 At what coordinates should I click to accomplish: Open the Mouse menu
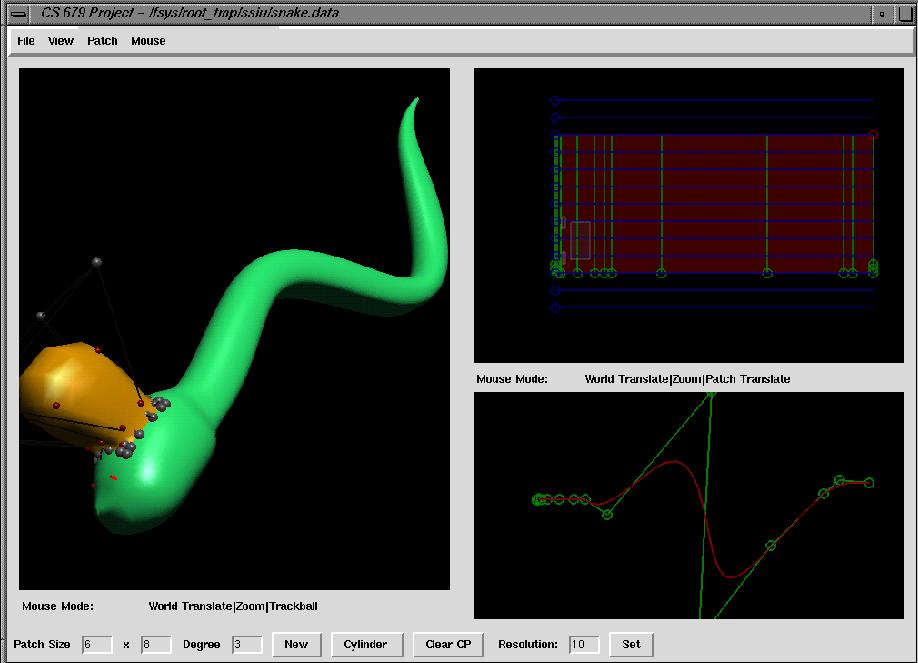148,41
